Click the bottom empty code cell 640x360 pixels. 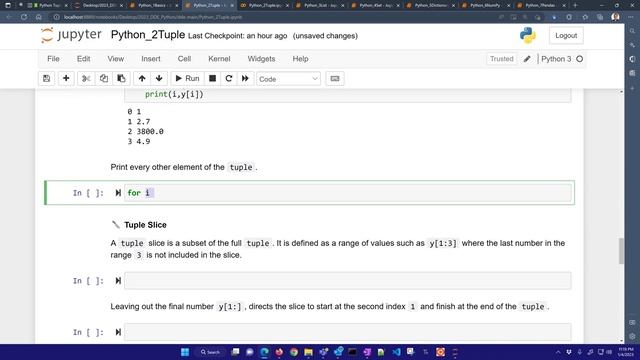[x=348, y=332]
